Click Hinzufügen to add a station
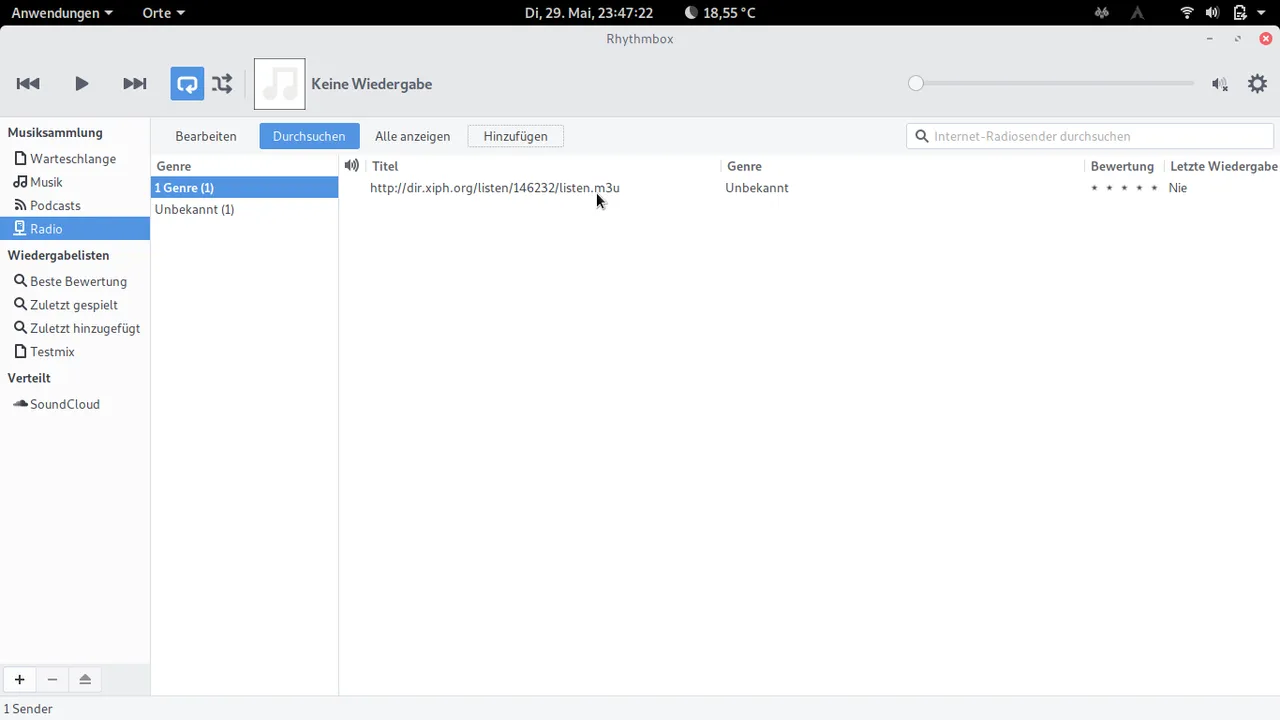The width and height of the screenshot is (1280, 720). pyautogui.click(x=515, y=136)
